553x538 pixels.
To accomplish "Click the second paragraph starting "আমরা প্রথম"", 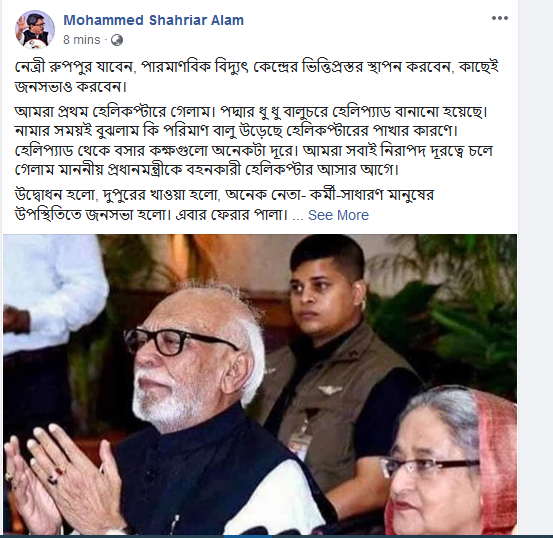I will [253, 140].
